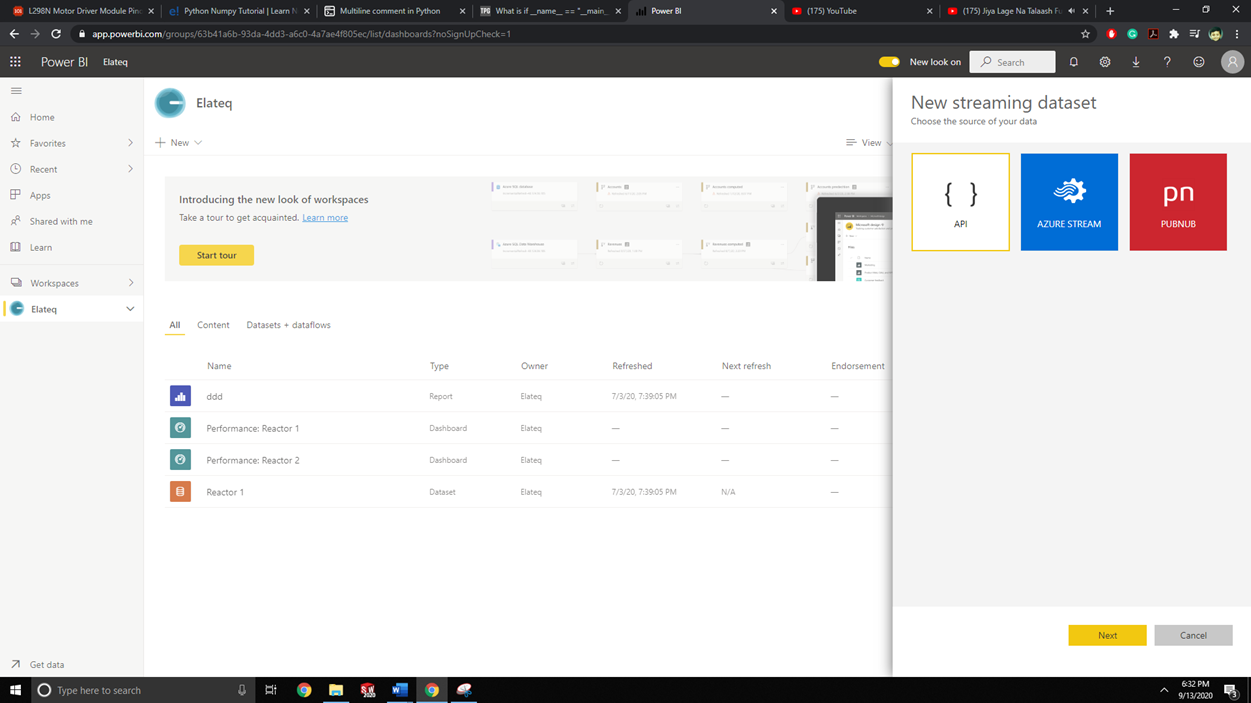Switch to Python Numpy Tutorial tab
This screenshot has width=1251, height=703.
[x=238, y=11]
